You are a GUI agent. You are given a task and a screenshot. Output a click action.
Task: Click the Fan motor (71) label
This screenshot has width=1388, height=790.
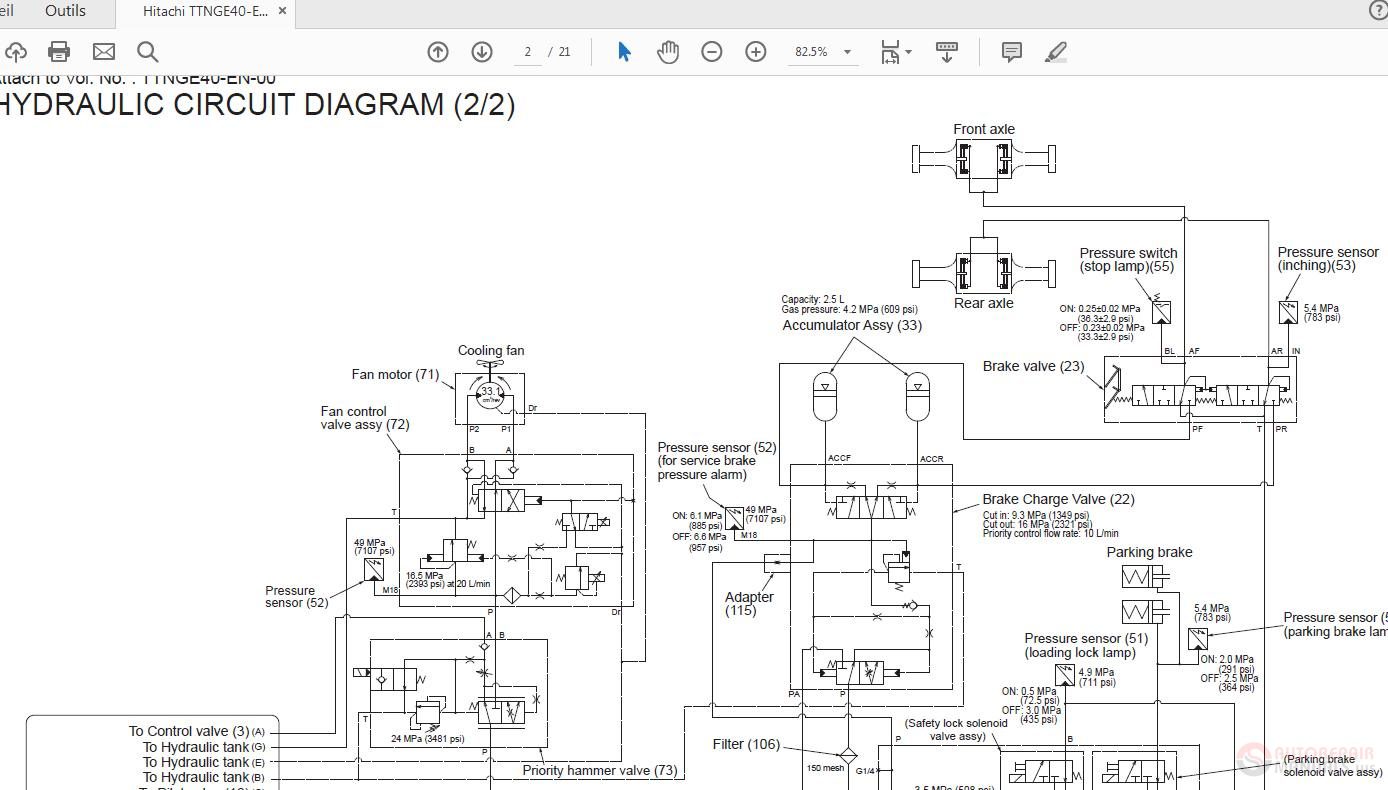click(395, 374)
